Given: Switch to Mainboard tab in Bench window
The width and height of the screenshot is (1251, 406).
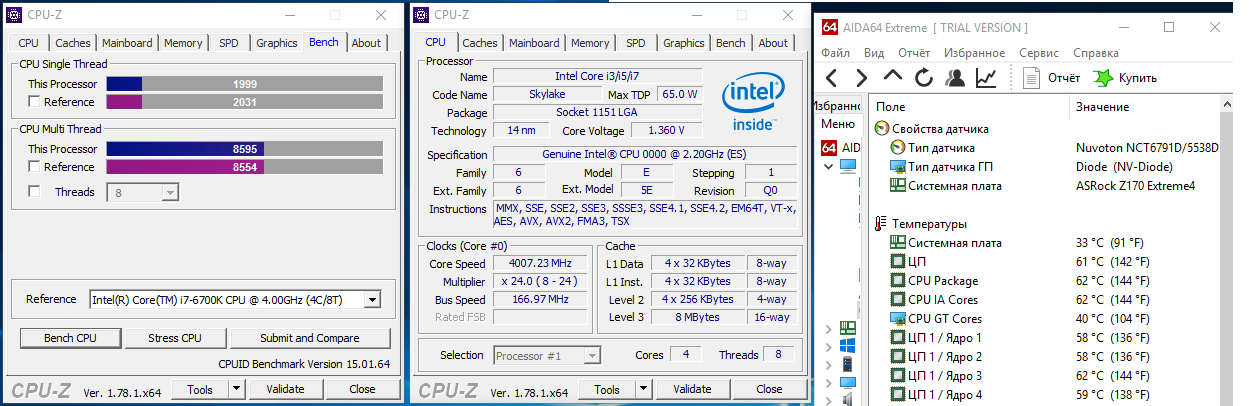Looking at the screenshot, I should coord(127,43).
